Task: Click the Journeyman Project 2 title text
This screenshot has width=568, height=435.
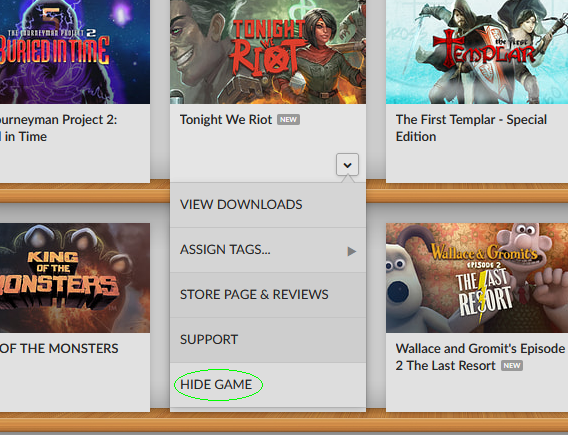Action: (58, 128)
